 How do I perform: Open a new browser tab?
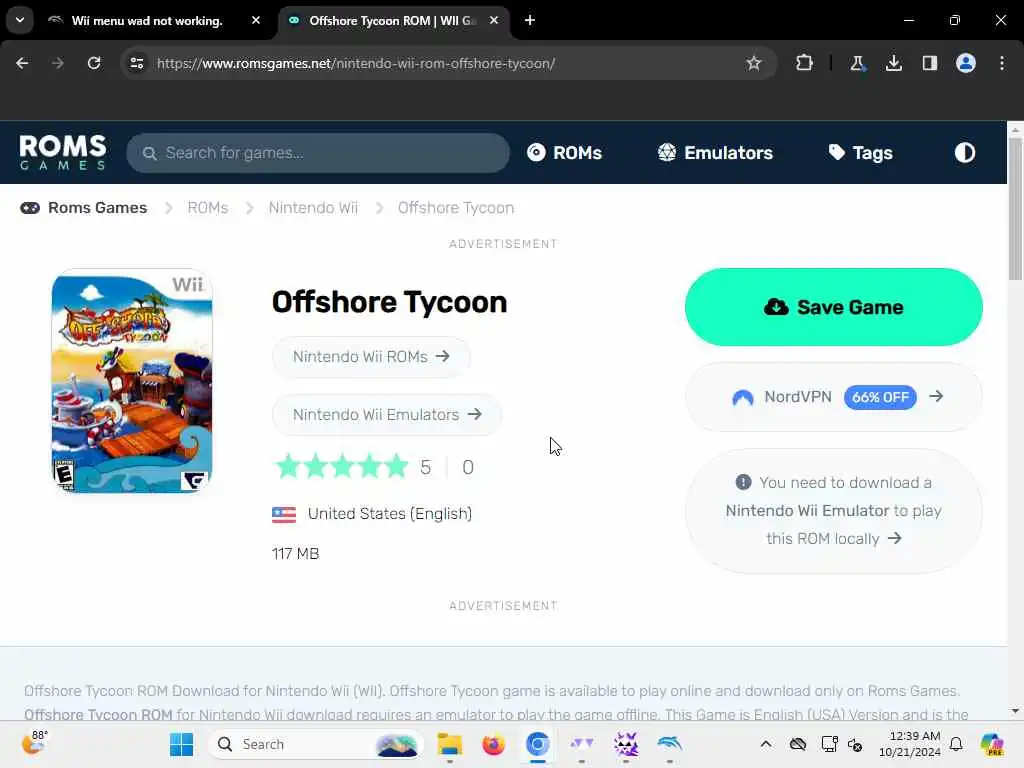(x=530, y=20)
